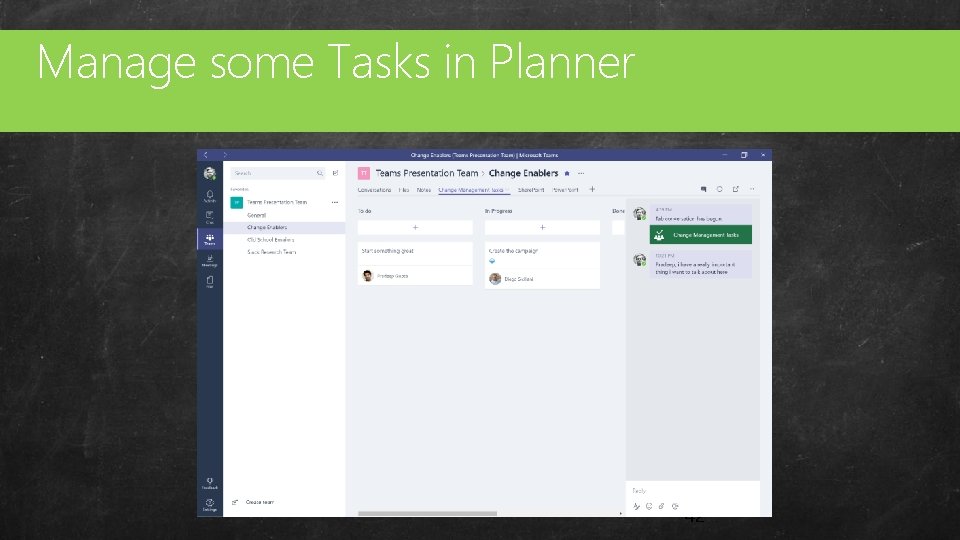Add a task to In Progress bucket
Viewport: 960px width, 540px height.
542,227
